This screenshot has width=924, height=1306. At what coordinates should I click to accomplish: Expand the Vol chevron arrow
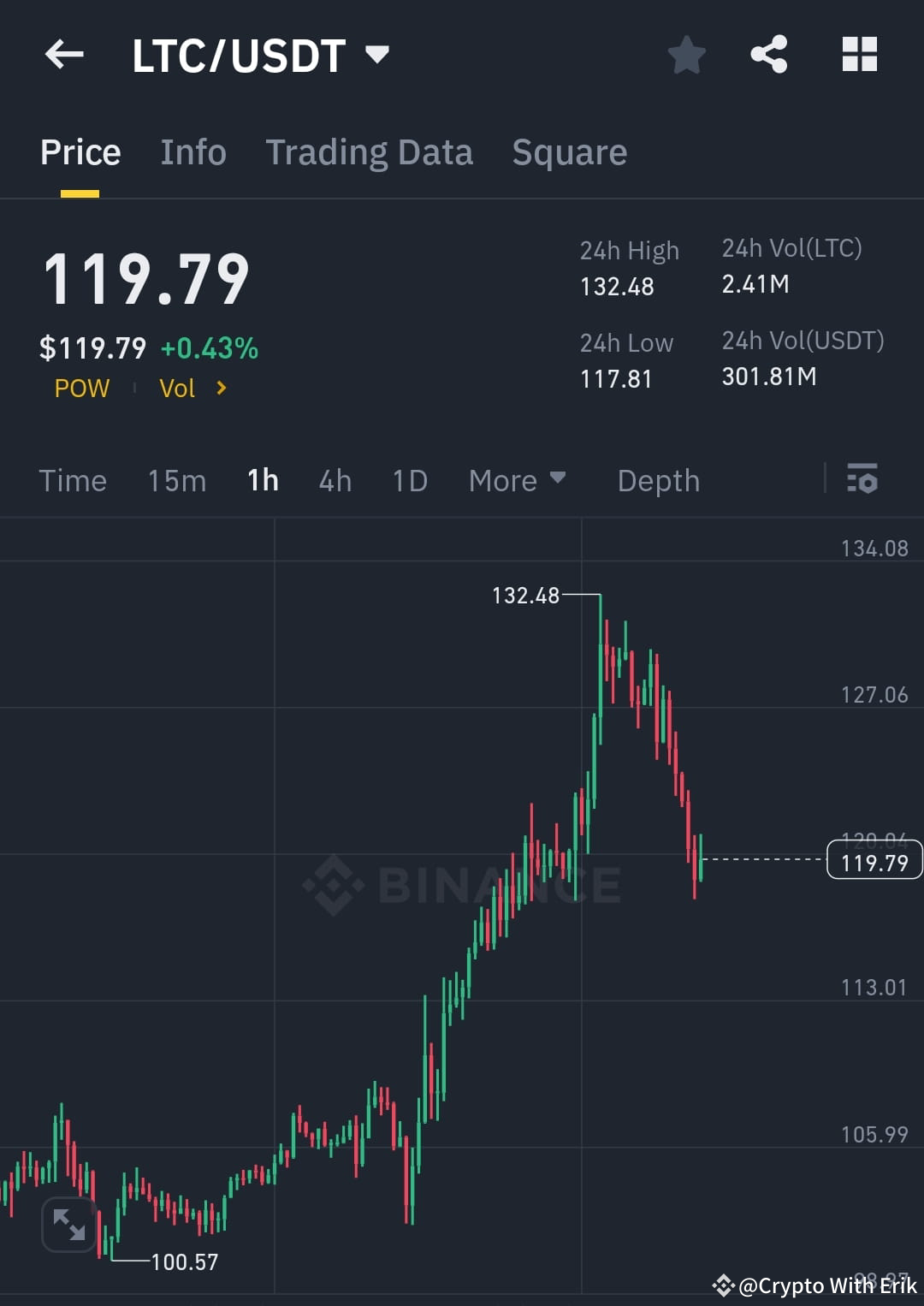point(220,388)
